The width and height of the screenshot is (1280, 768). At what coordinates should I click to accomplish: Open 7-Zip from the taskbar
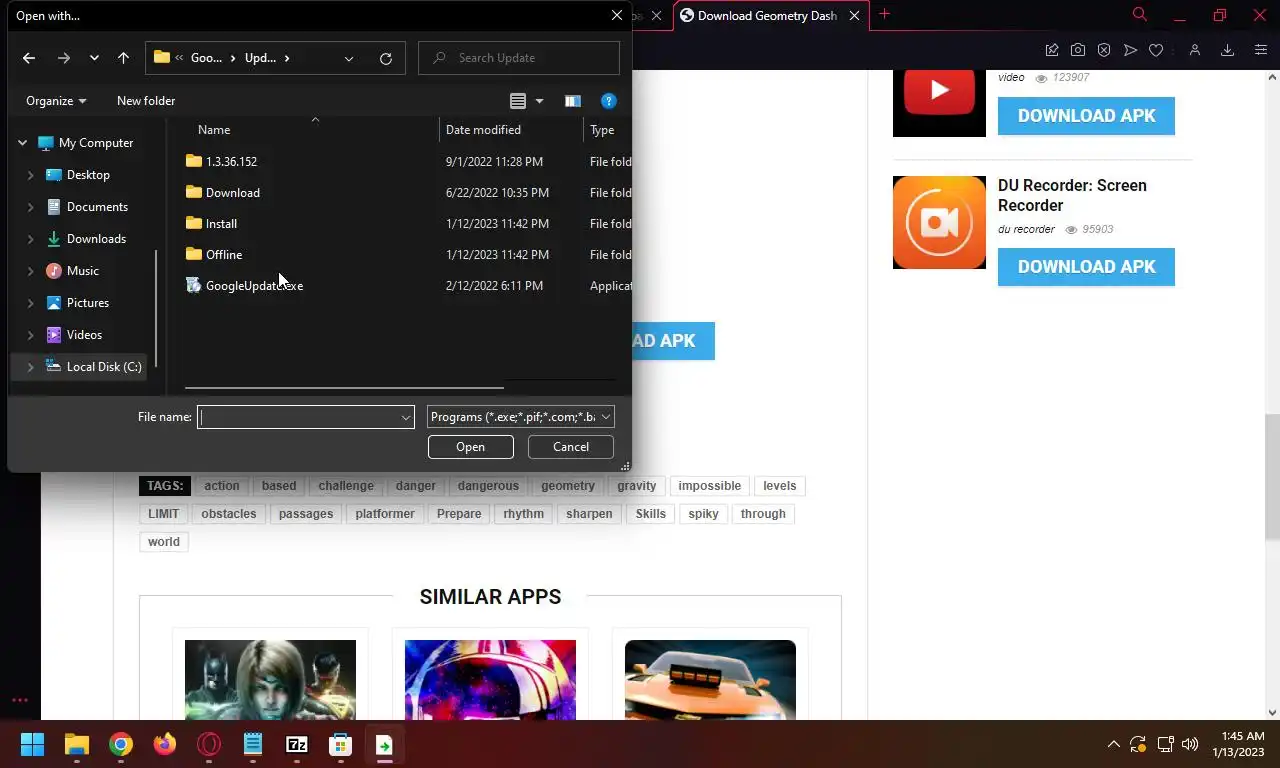297,745
